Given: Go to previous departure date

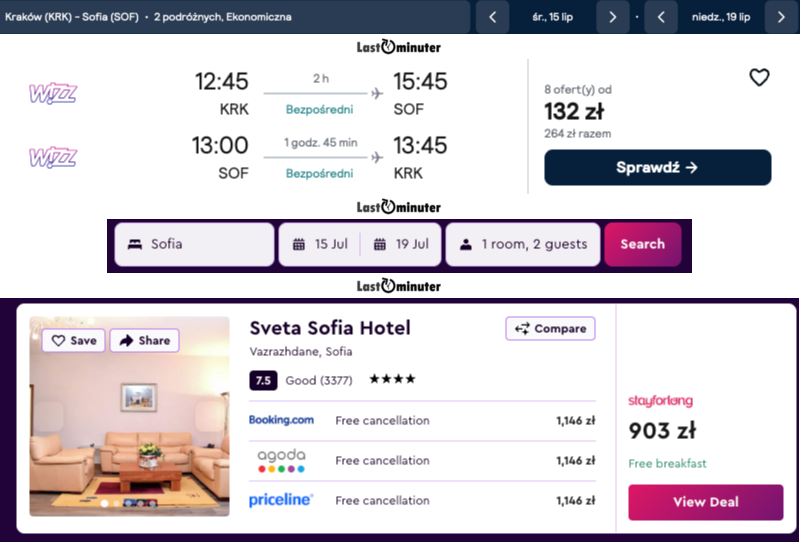Looking at the screenshot, I should click(492, 17).
